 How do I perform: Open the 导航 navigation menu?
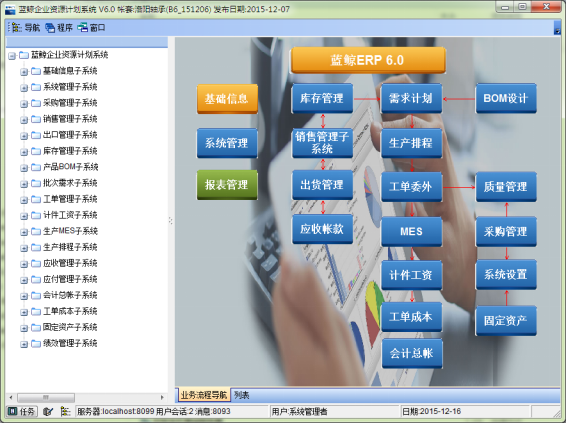pyautogui.click(x=26, y=27)
